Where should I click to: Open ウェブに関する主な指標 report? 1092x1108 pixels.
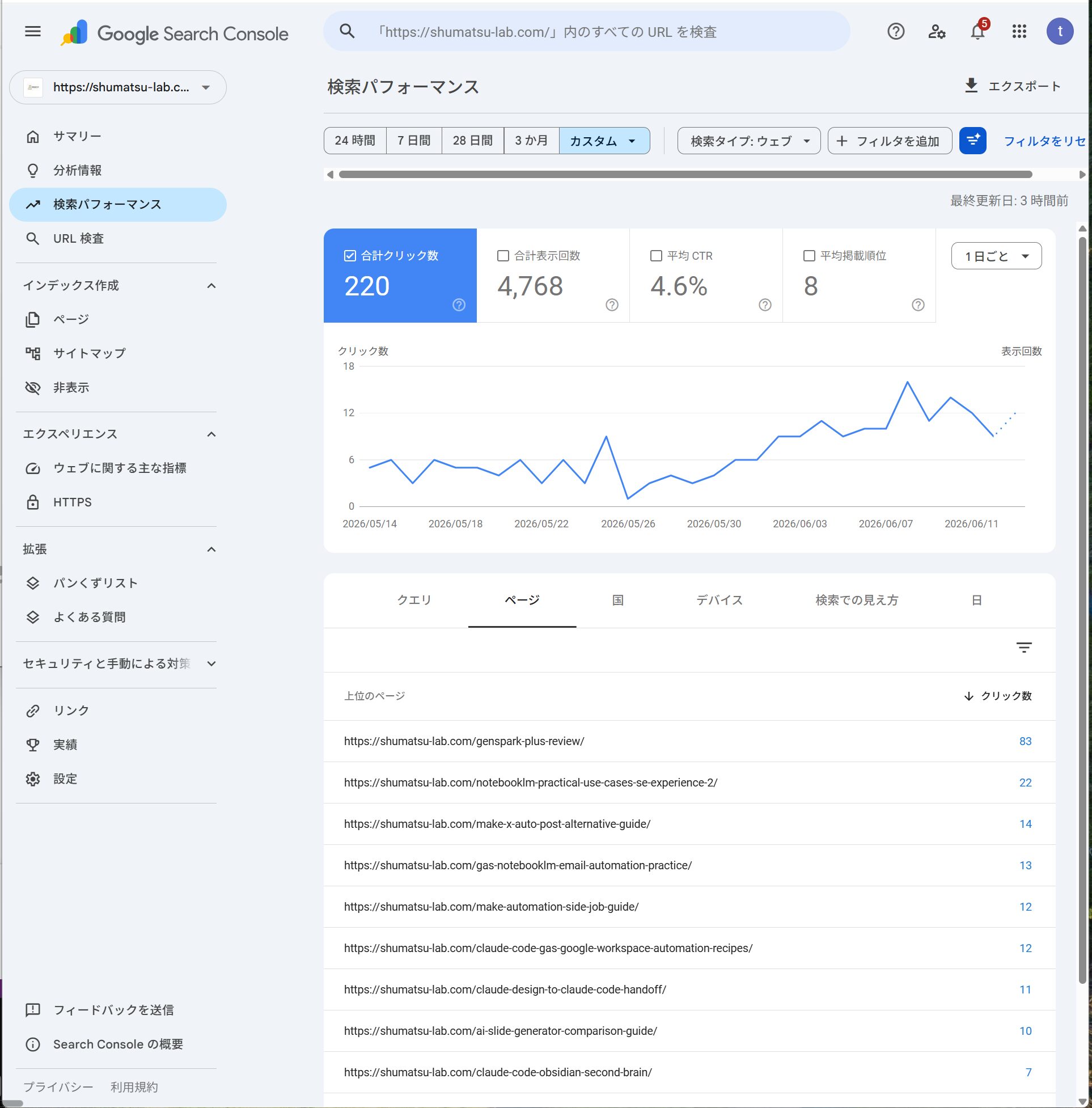[x=118, y=468]
